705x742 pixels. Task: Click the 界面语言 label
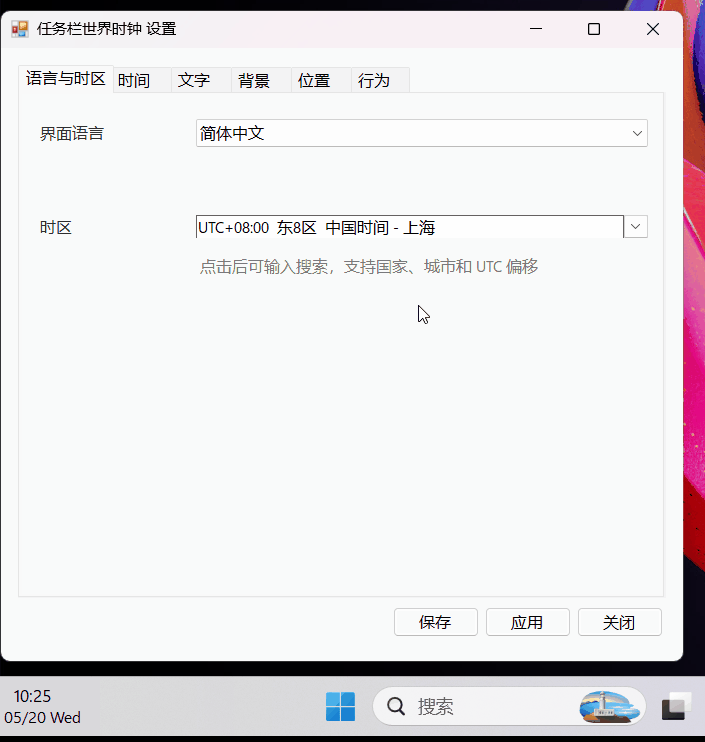pos(72,133)
